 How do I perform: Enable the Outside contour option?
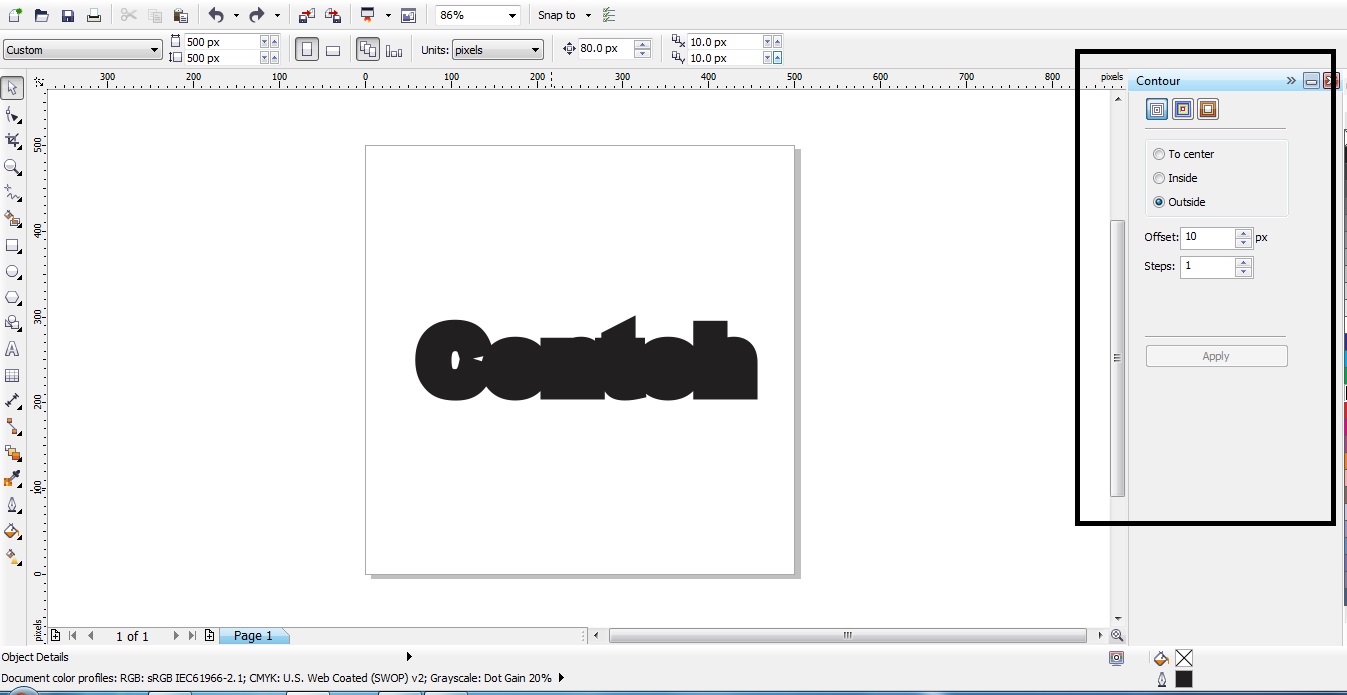(1159, 202)
